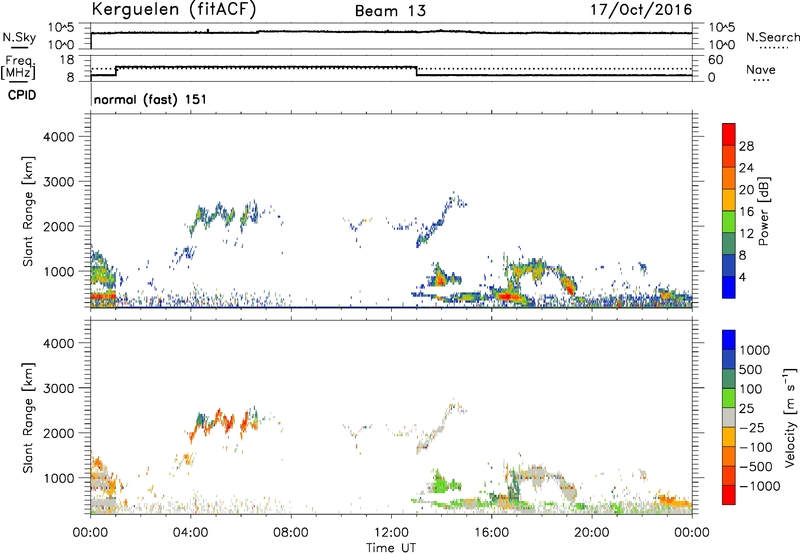Click the '-25' velocity colorbar tick label
Screen dimensions: 800x554
pos(752,428)
